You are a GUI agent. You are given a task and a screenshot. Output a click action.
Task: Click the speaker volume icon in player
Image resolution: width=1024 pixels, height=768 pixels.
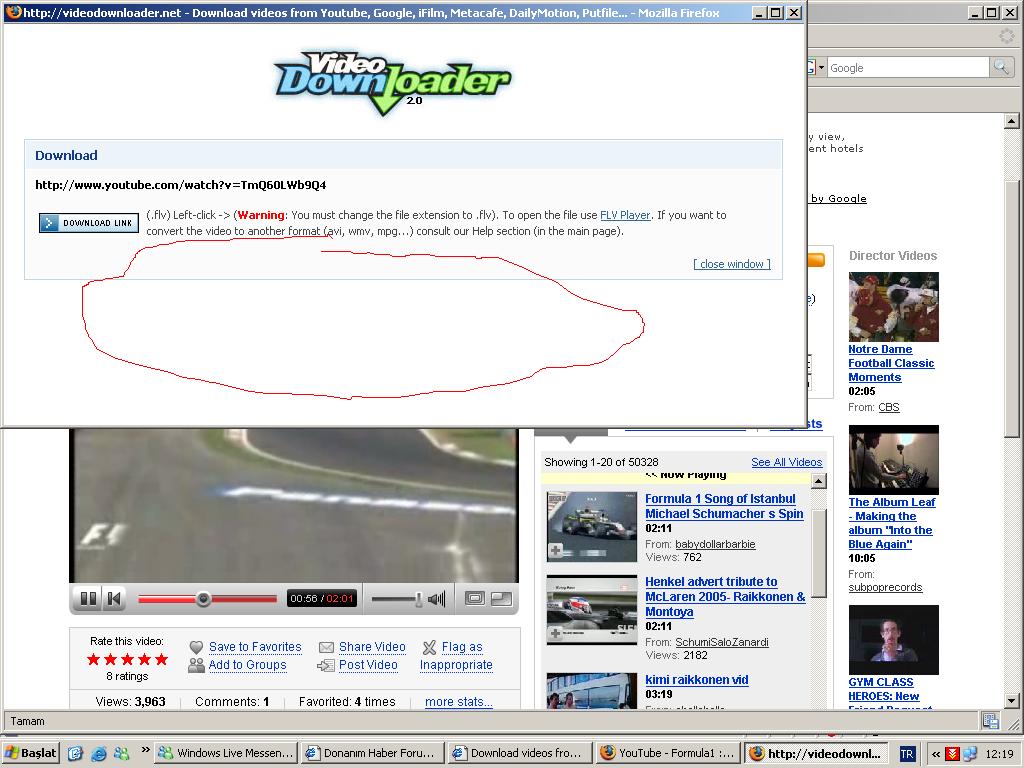pos(437,599)
